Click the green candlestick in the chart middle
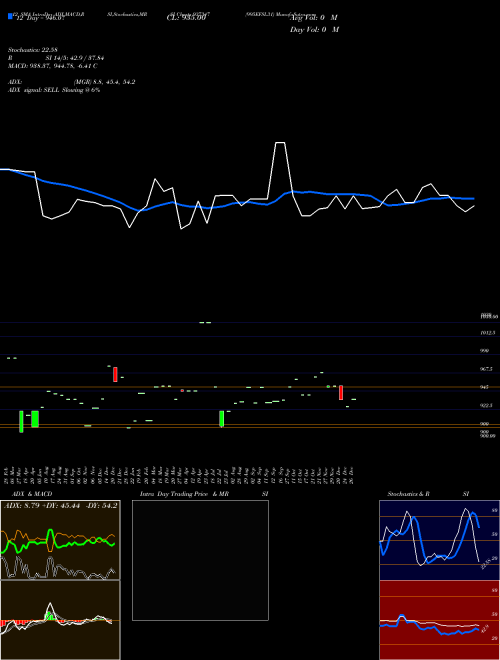500x660 pixels. 221,419
